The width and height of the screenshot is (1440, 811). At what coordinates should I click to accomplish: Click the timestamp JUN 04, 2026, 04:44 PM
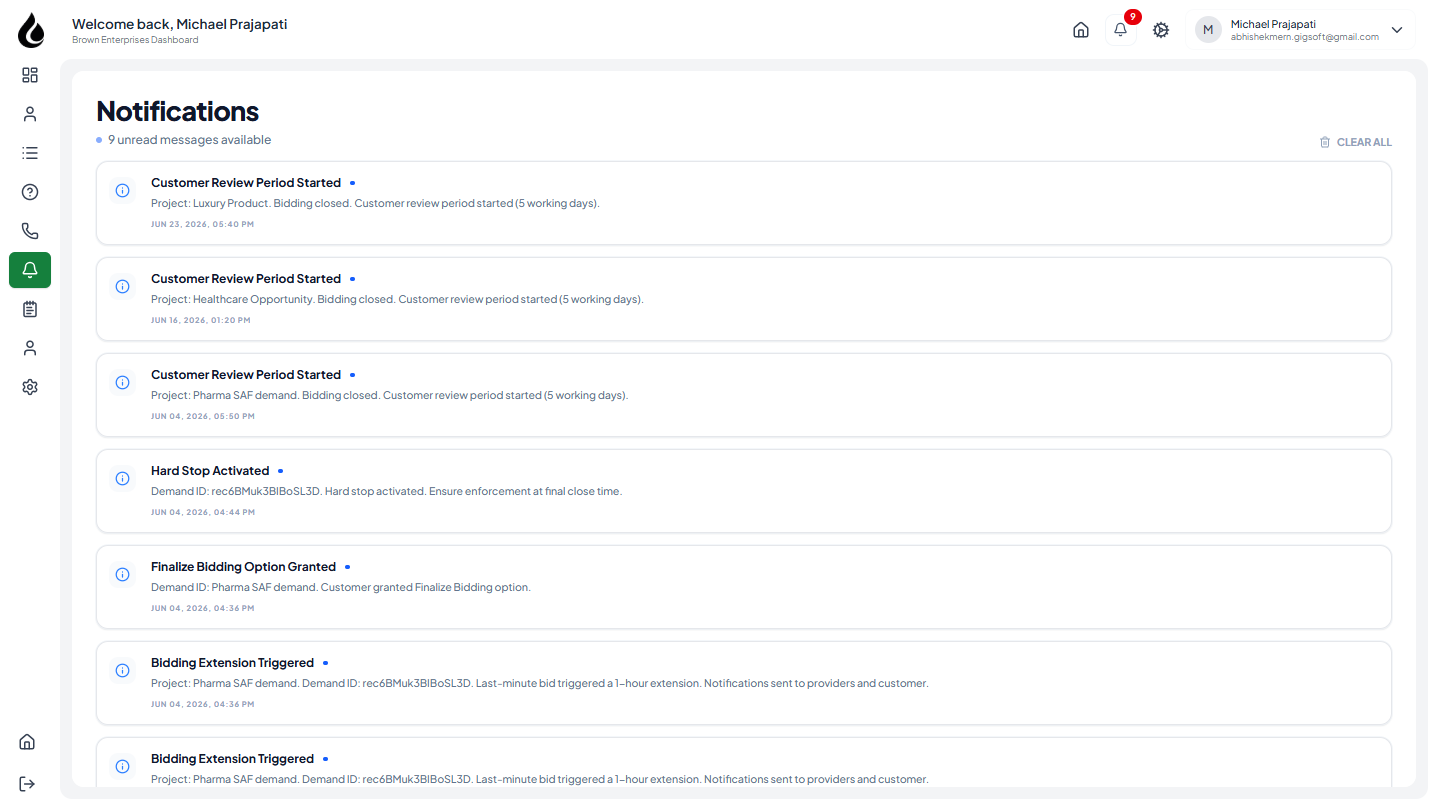pos(203,512)
